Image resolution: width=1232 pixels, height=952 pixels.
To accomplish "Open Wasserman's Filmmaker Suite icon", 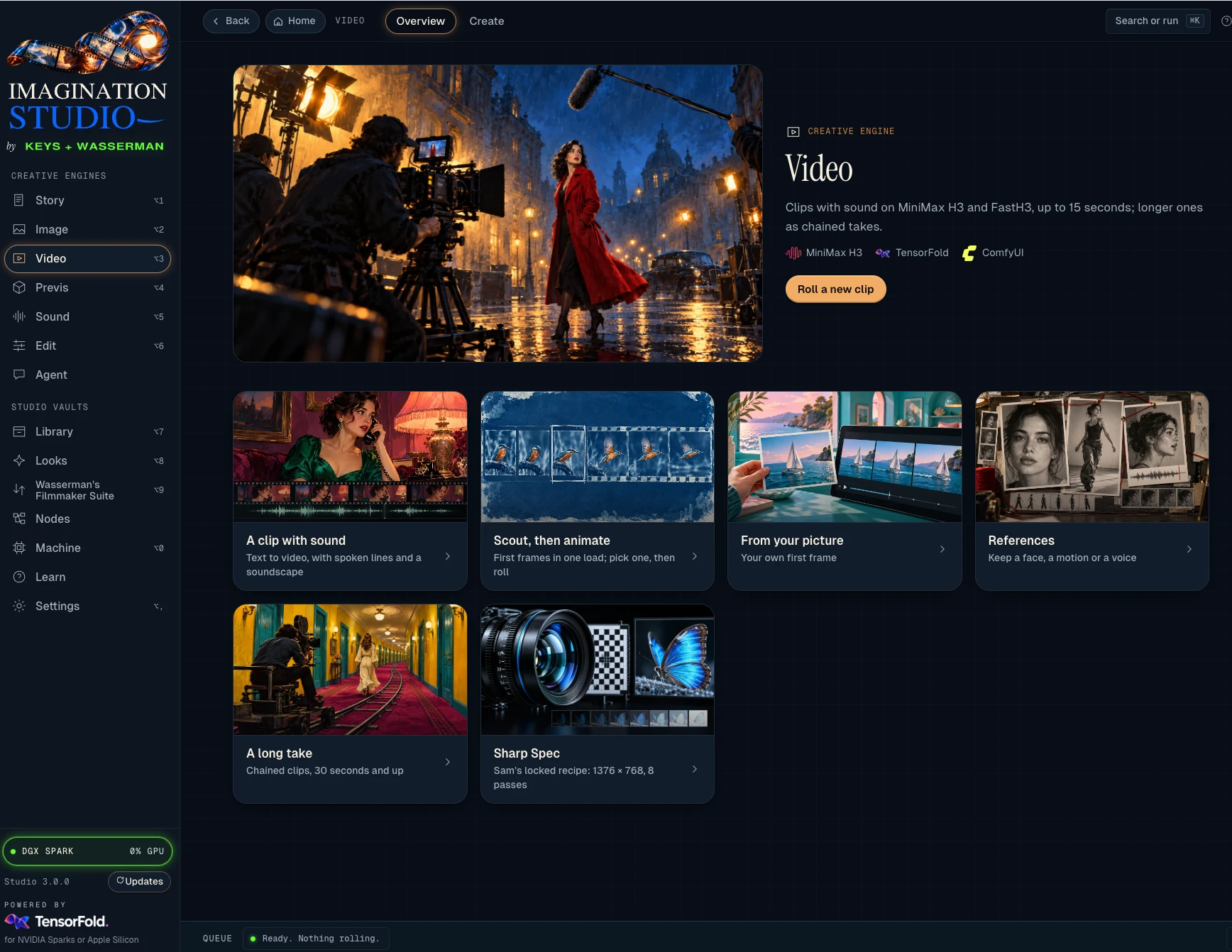I will point(19,489).
